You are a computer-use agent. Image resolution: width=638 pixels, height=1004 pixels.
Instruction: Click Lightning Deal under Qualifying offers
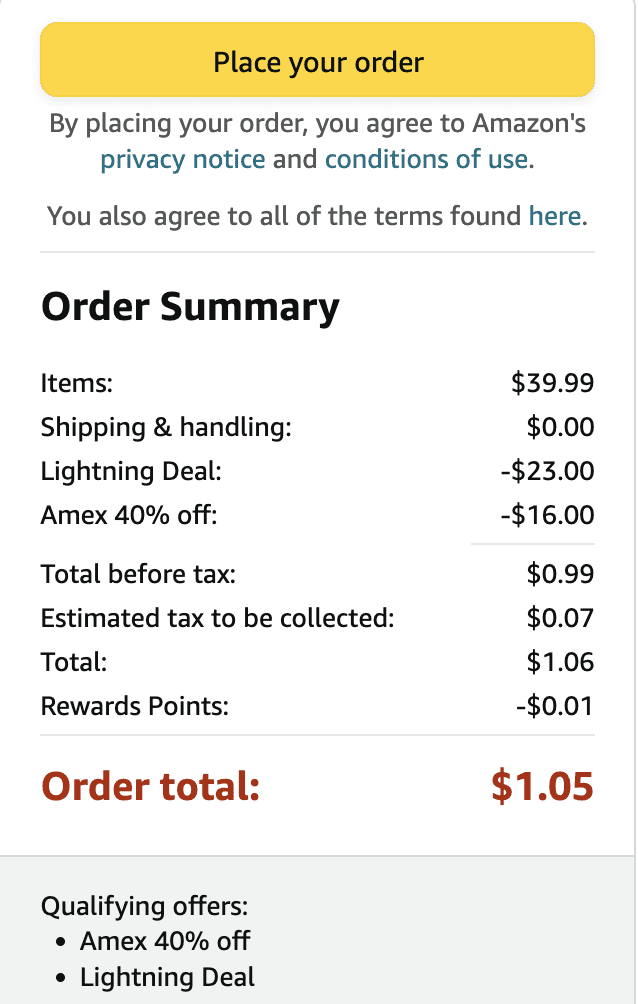(168, 977)
